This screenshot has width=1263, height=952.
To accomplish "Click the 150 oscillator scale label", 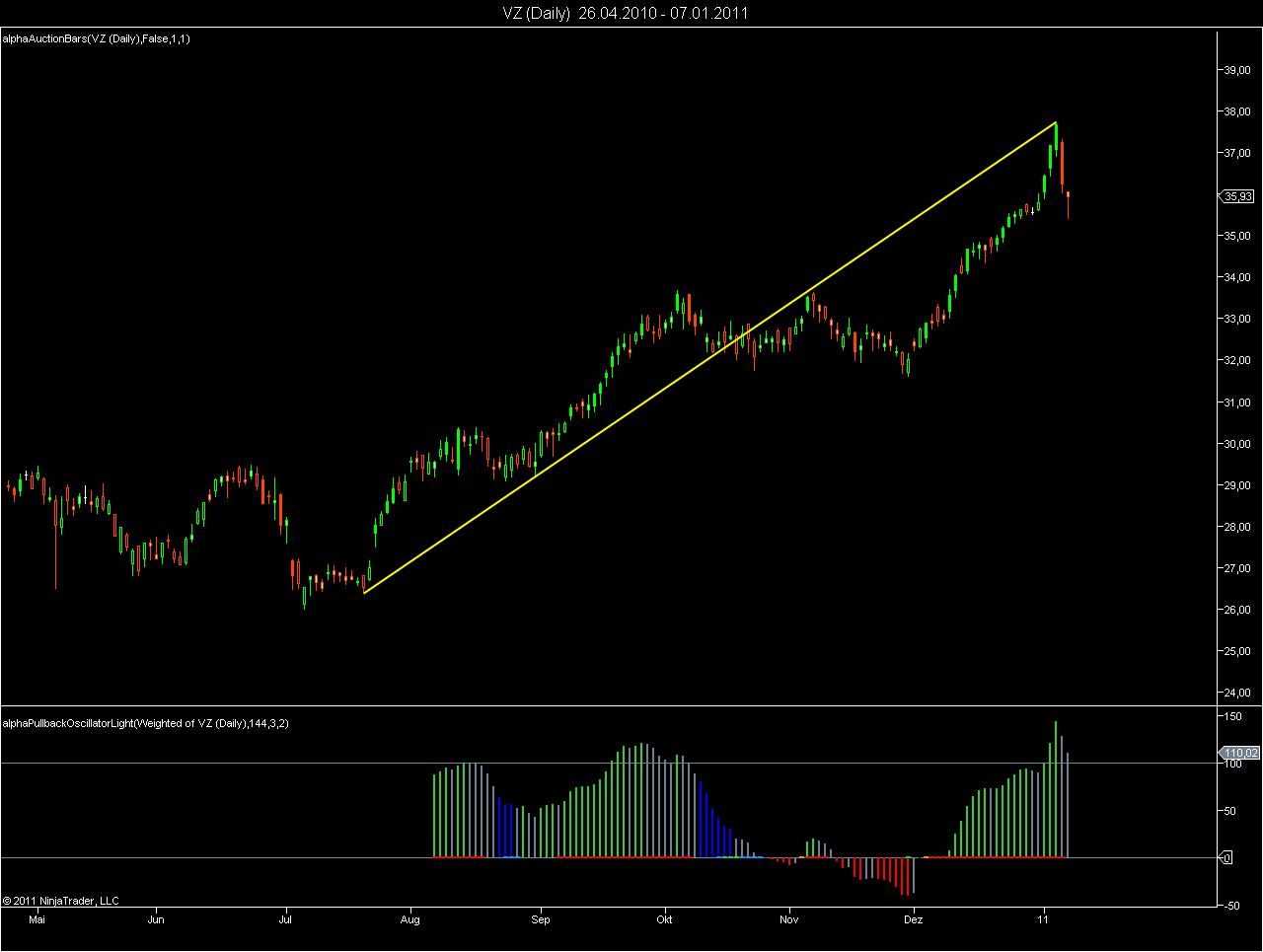I will pos(1232,716).
